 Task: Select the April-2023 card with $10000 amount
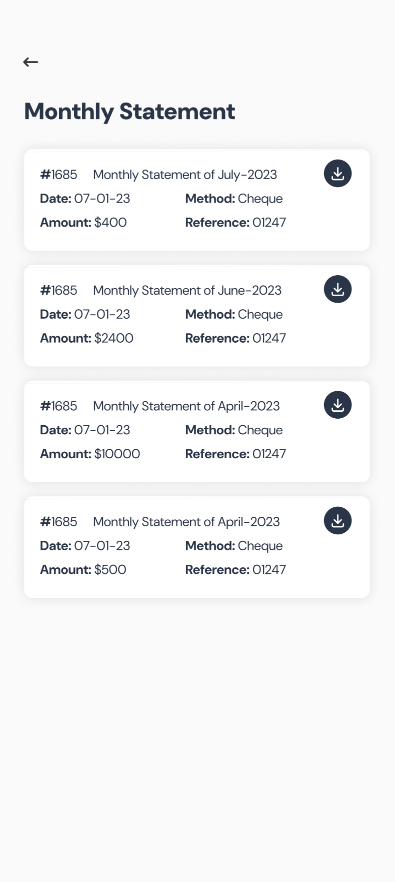pyautogui.click(x=197, y=431)
